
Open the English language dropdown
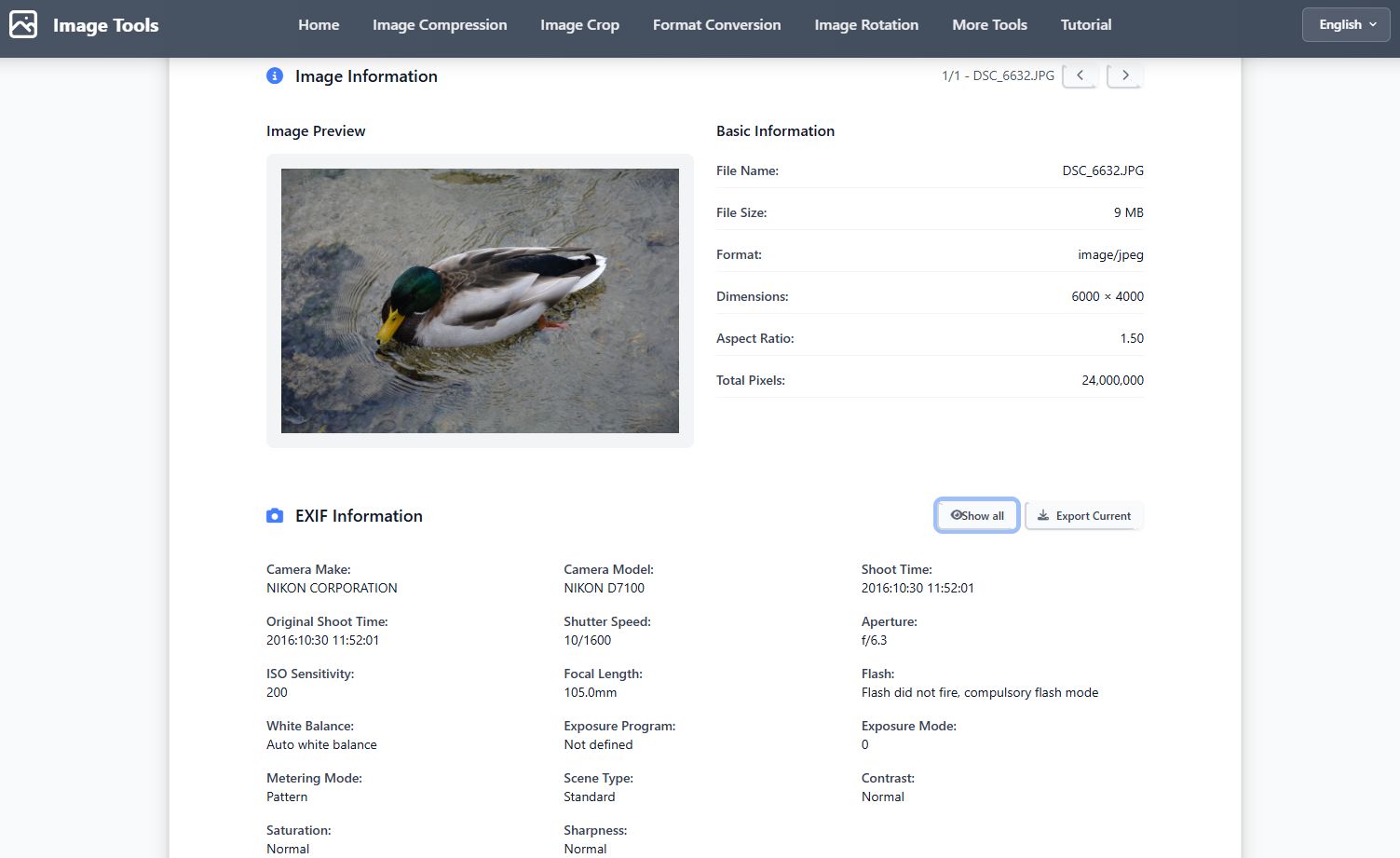click(1346, 24)
